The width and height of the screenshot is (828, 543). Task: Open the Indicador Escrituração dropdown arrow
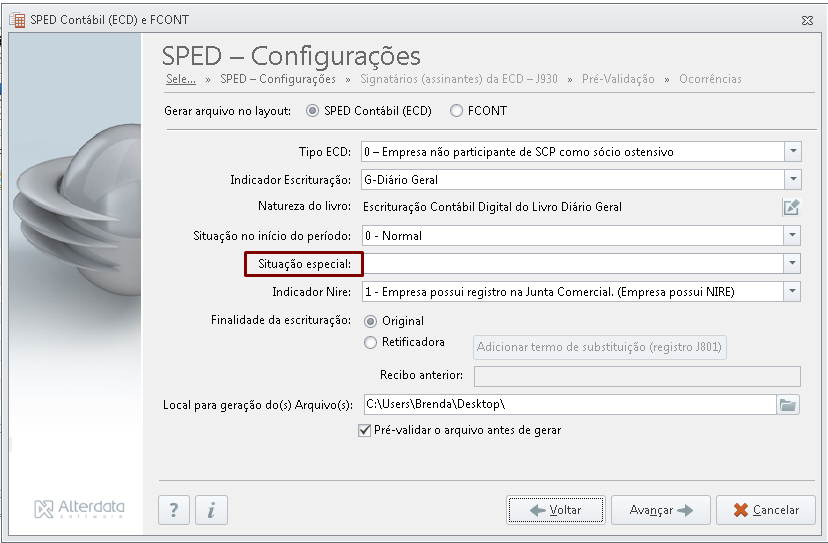pos(793,180)
